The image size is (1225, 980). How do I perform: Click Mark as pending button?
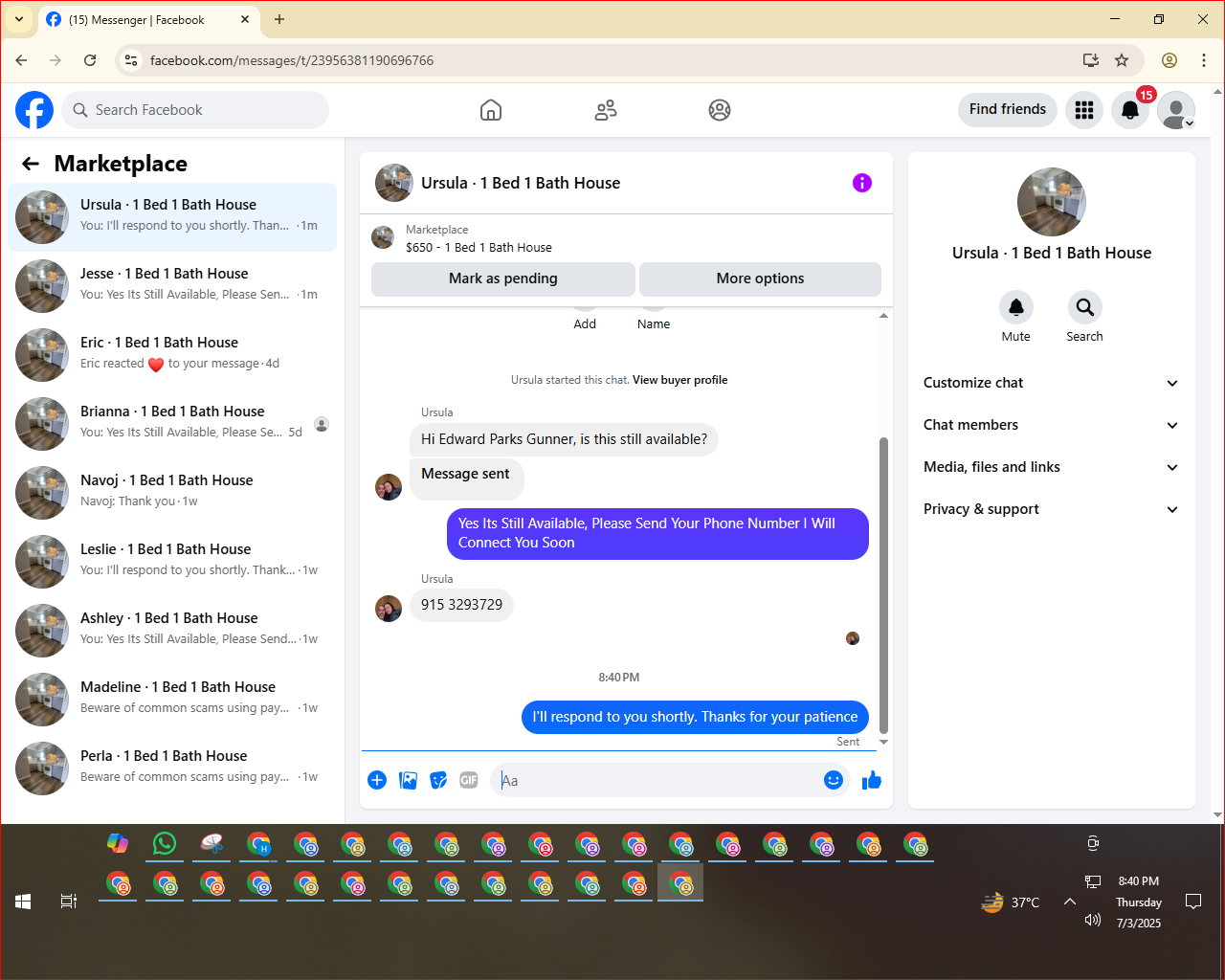click(503, 278)
